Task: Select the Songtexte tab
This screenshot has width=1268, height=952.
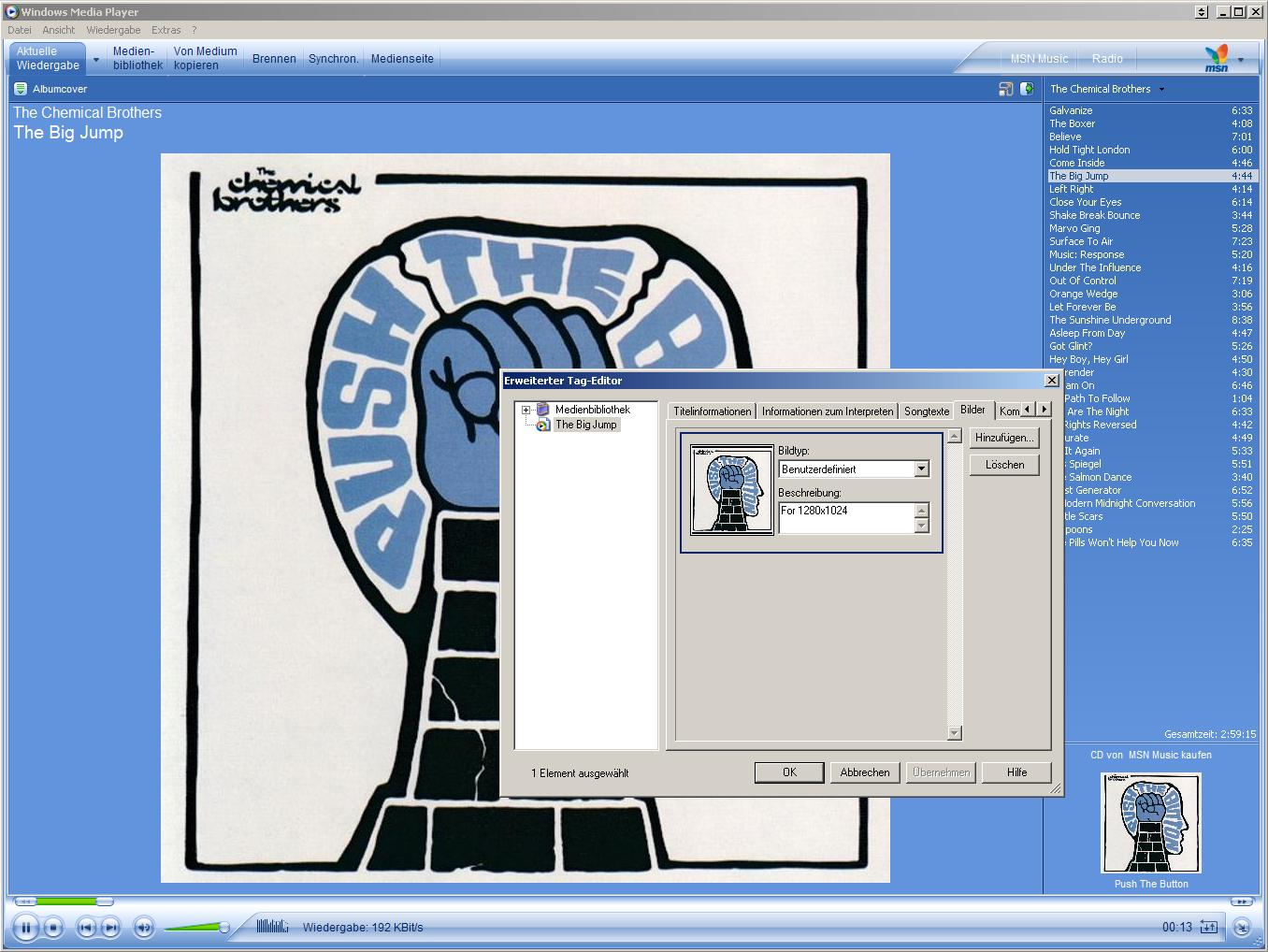Action: (927, 411)
